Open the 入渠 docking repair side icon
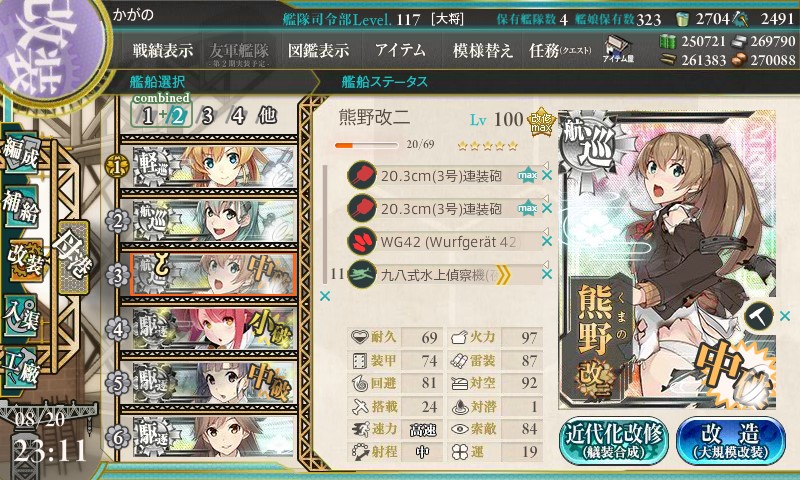800x480 pixels. pyautogui.click(x=21, y=316)
